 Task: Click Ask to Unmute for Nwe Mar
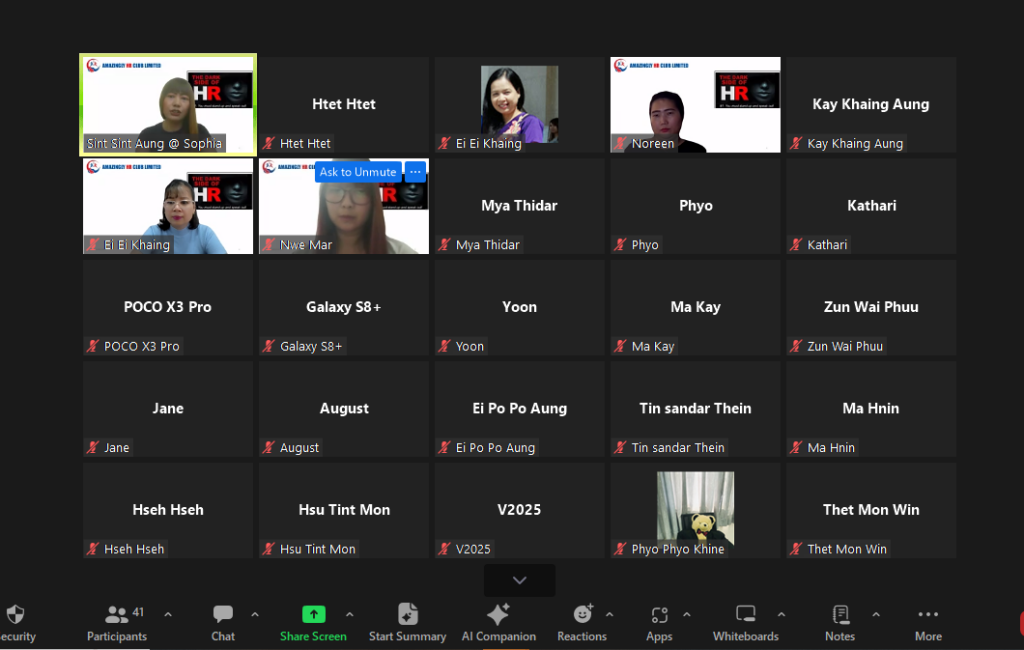[x=358, y=172]
